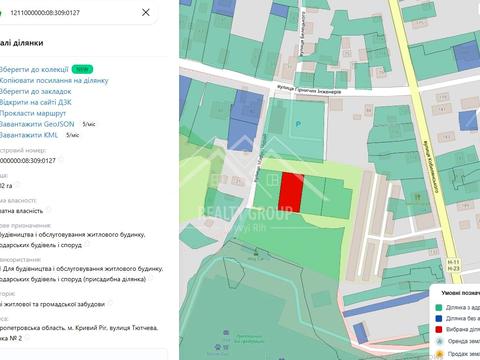This screenshot has height=360, width=480.
Task: Select the green parcel right of red one
Action: coord(313,194)
